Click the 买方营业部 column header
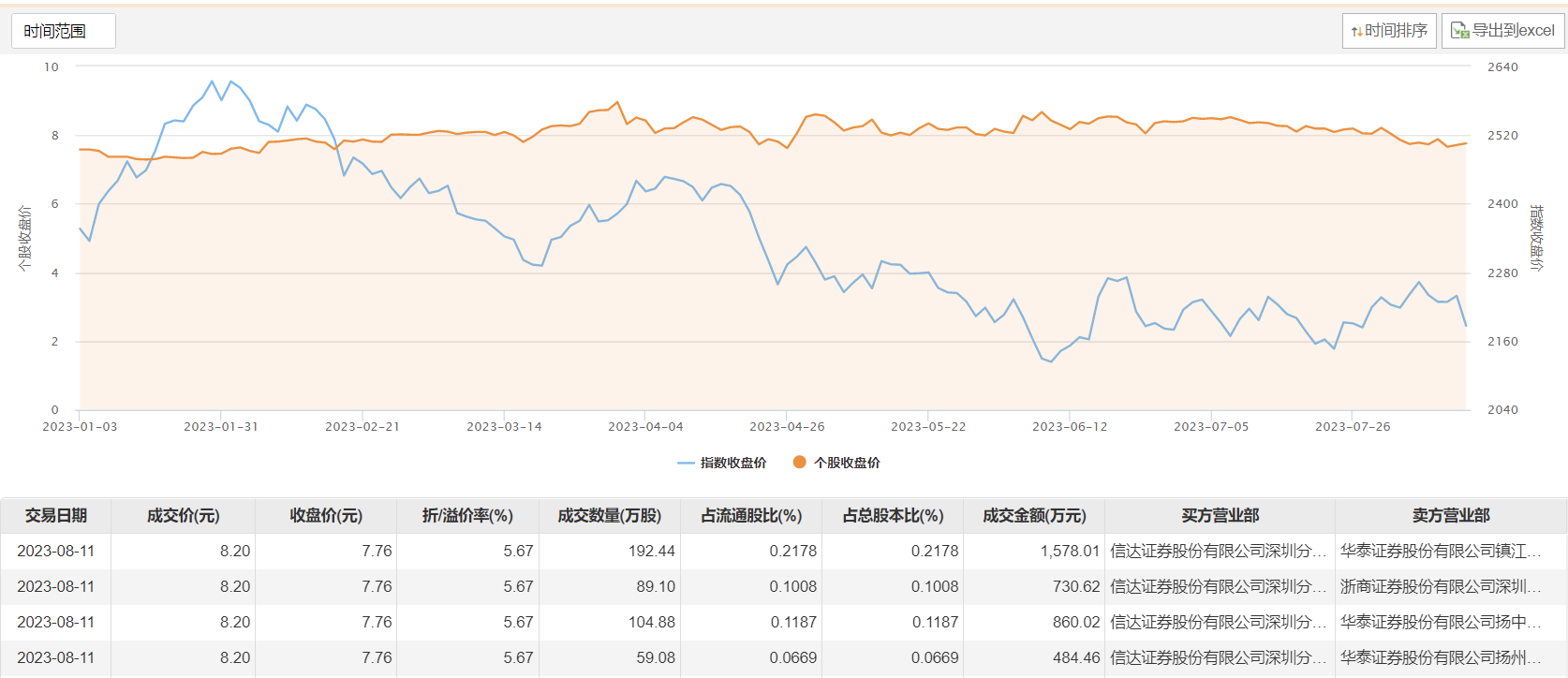 tap(1220, 516)
